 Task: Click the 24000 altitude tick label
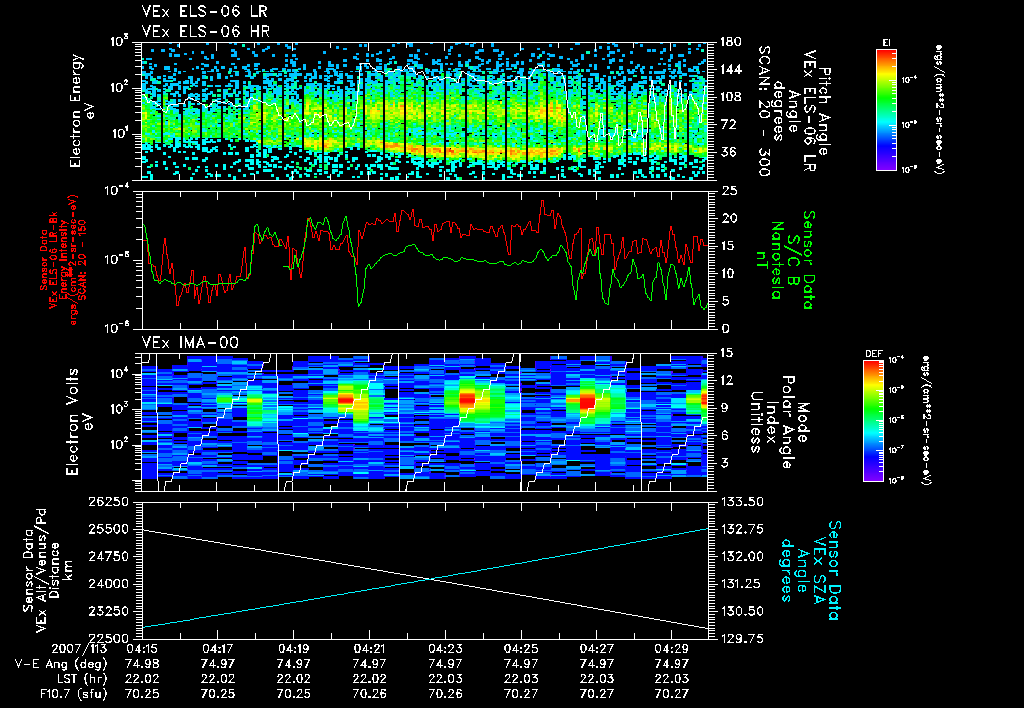coord(108,584)
